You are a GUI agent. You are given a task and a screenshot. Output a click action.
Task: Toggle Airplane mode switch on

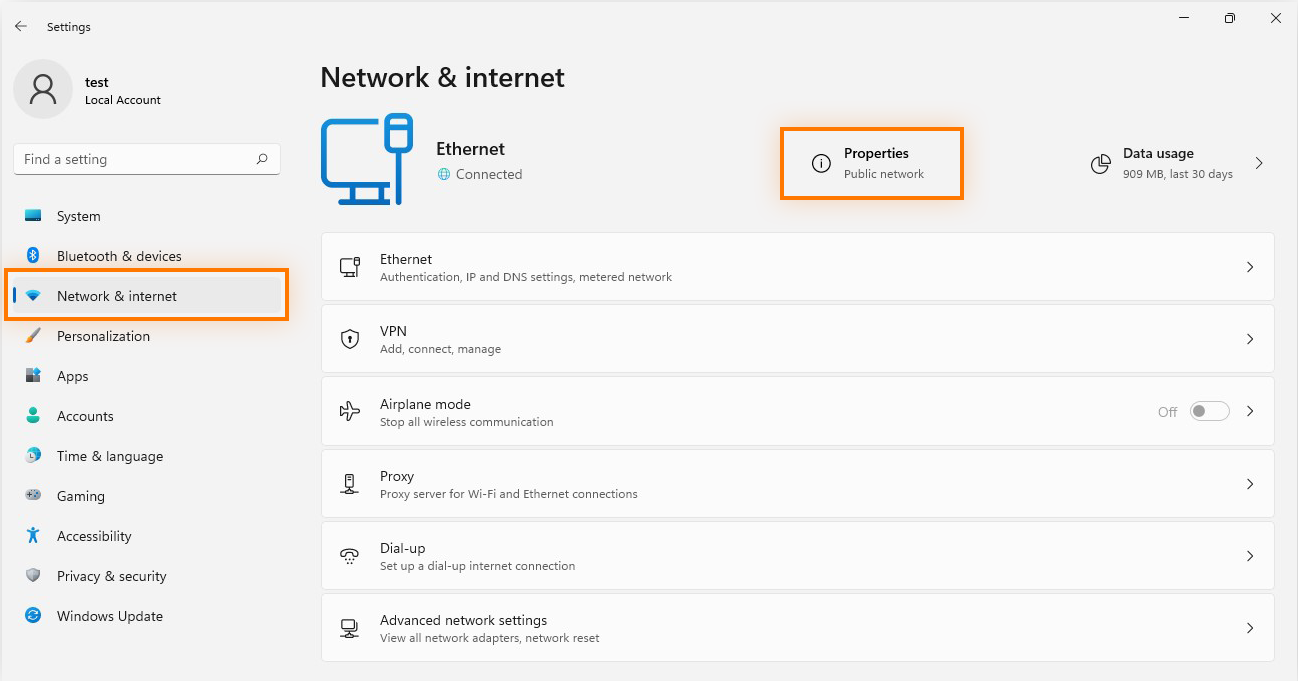[1209, 411]
